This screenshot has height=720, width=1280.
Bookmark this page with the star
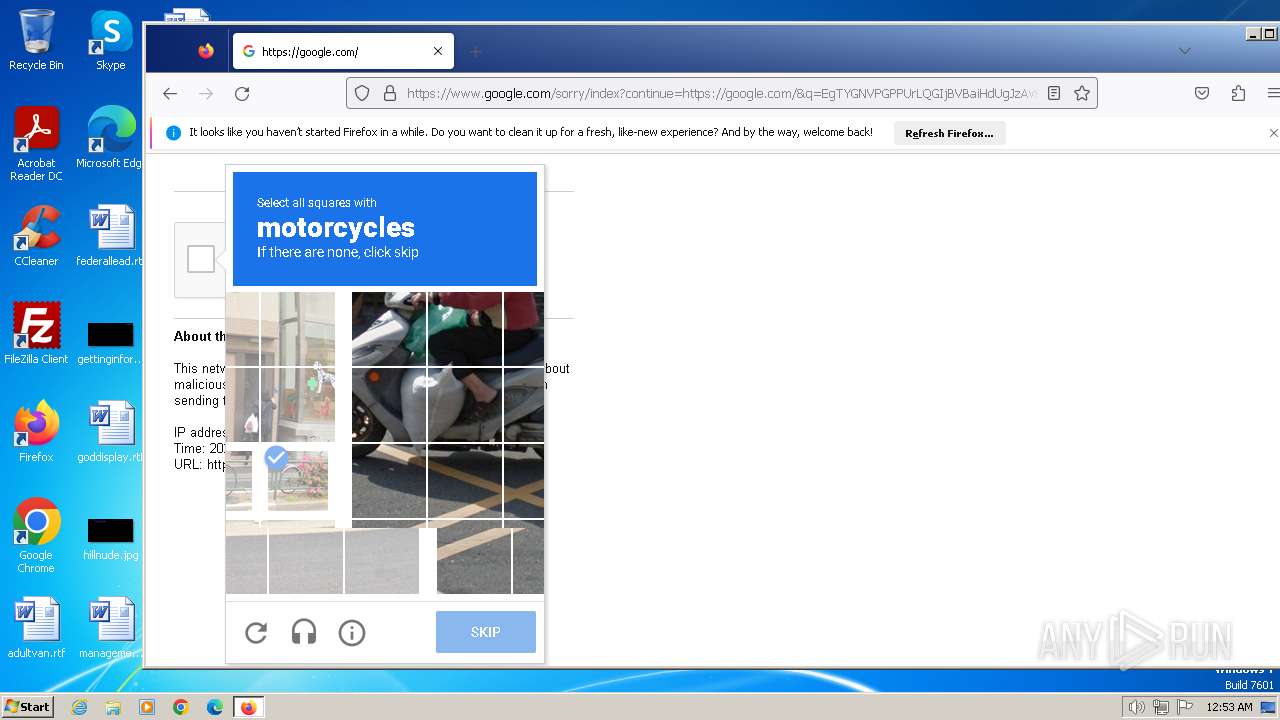click(1082, 93)
